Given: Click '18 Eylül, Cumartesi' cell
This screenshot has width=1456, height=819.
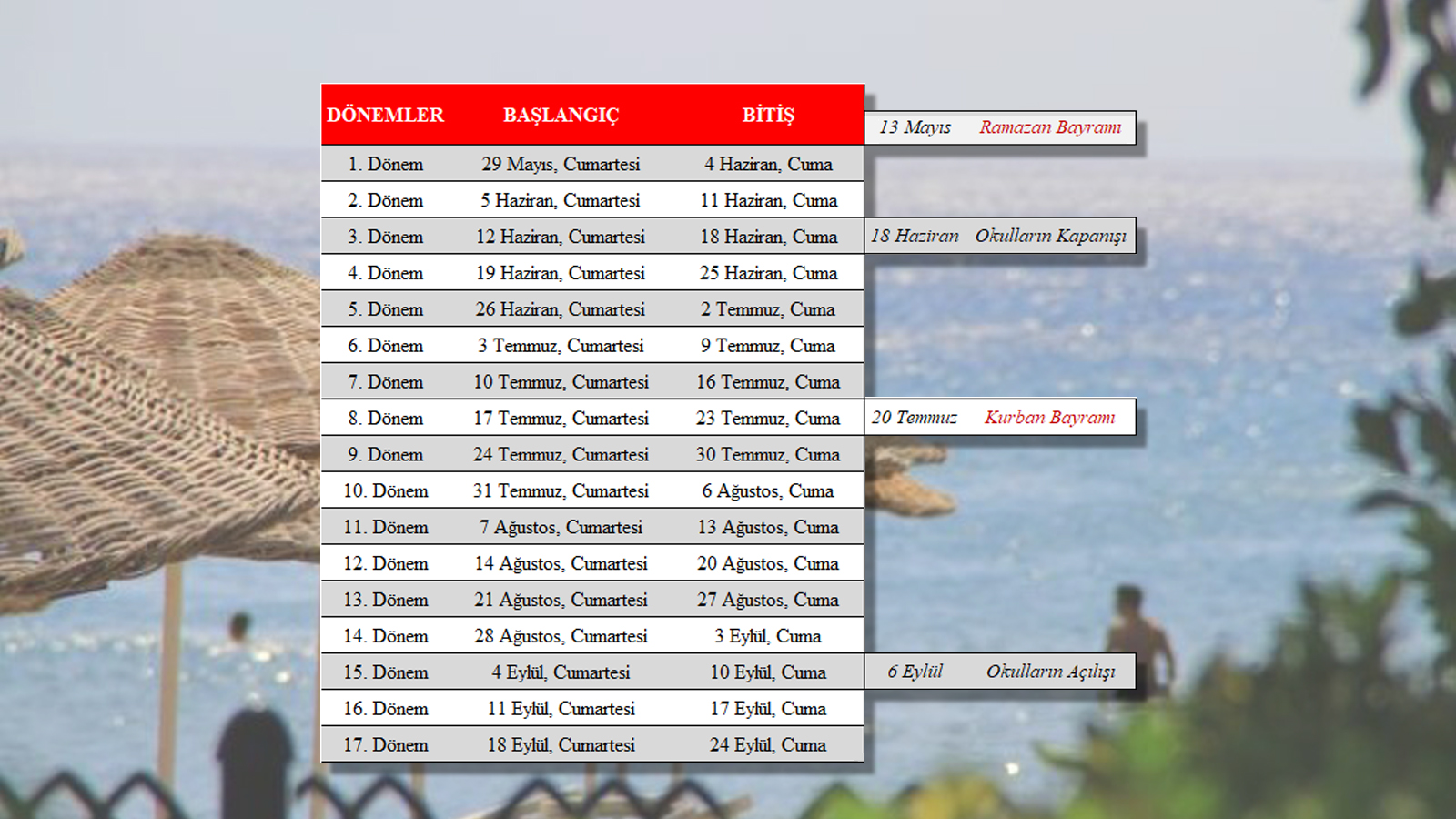Looking at the screenshot, I should coord(561,745).
